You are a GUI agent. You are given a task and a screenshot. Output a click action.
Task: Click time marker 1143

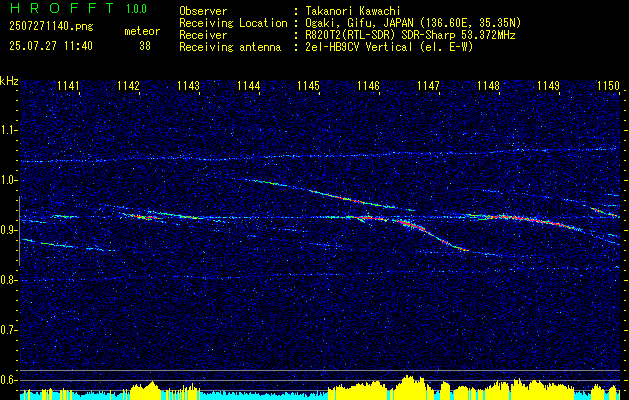tap(189, 86)
